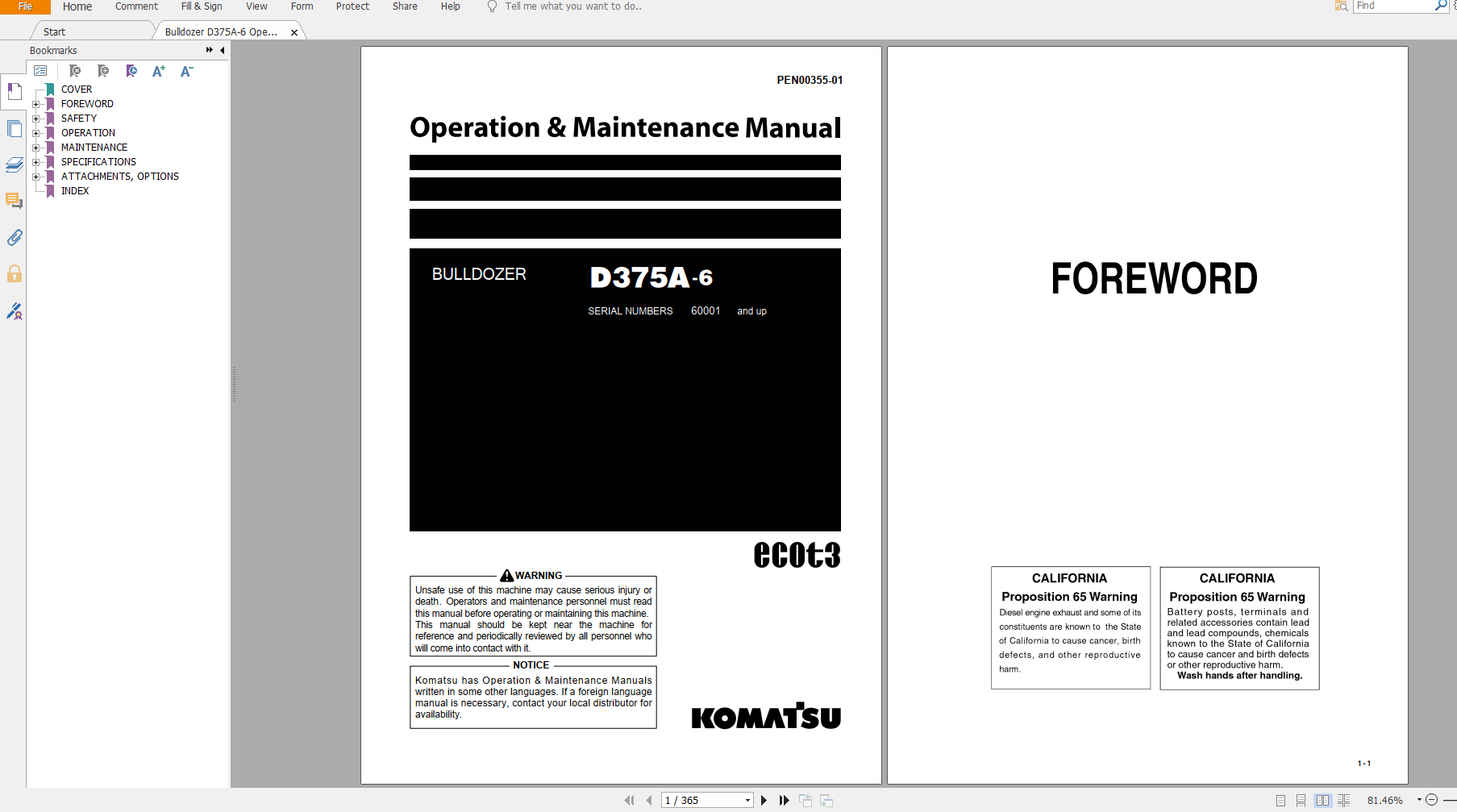Open the Comment ribbon tab
1457x812 pixels.
pos(136,6)
